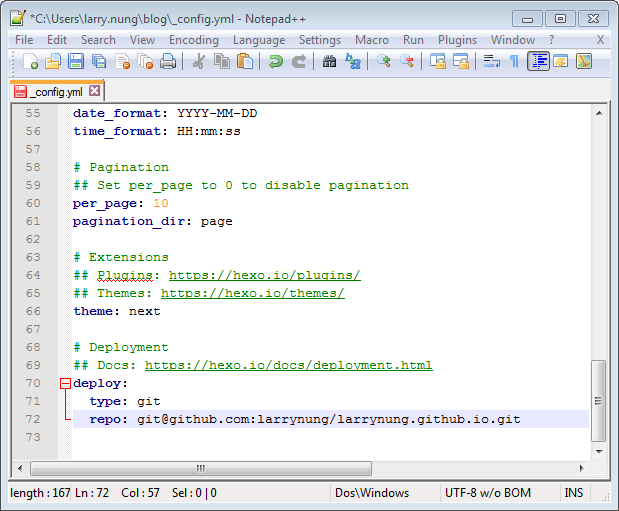Close document using menu bar X

pos(600,40)
